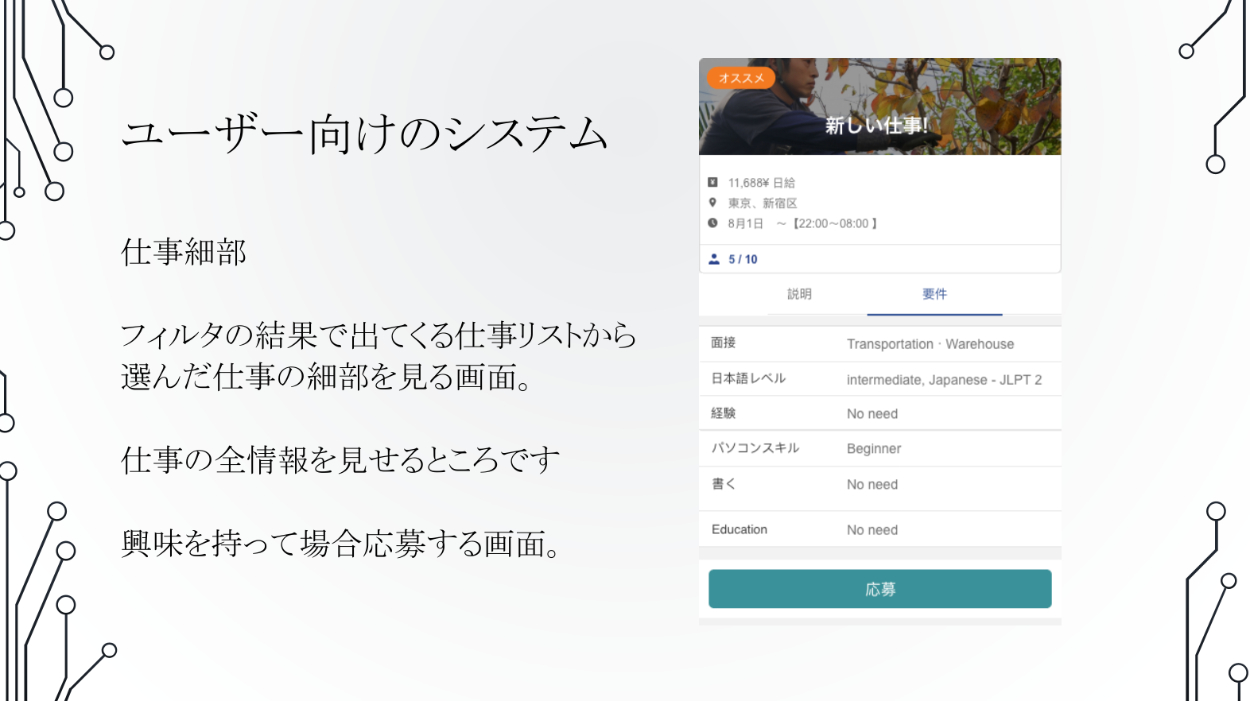Image resolution: width=1250 pixels, height=701 pixels.
Task: Select the 面接 requirement row
Action: click(x=879, y=344)
